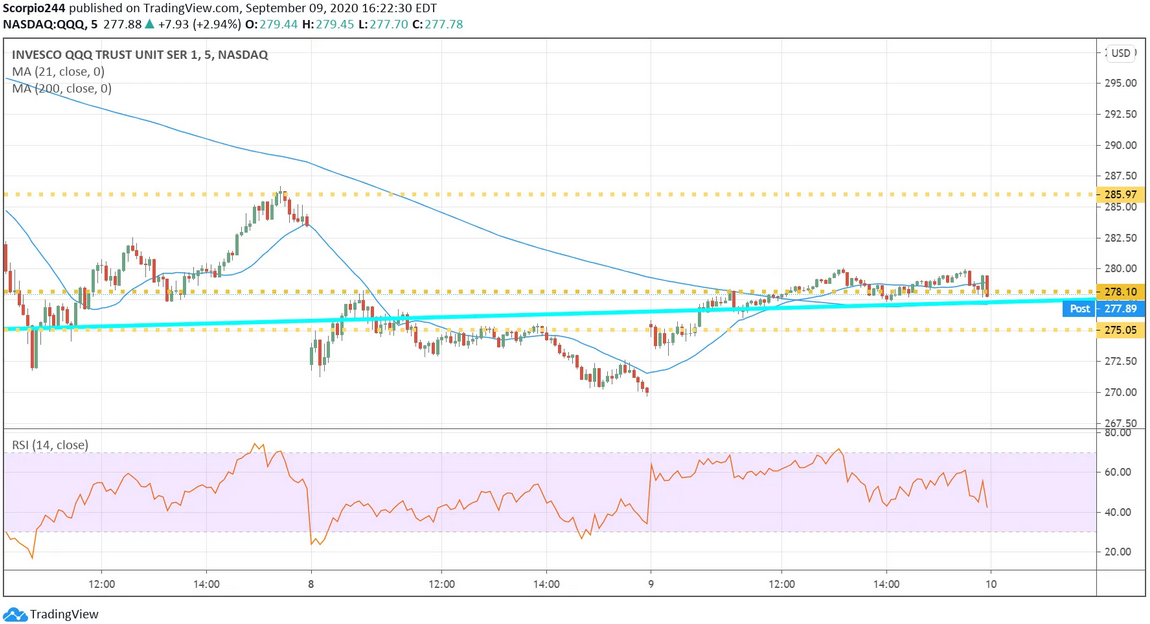Image resolution: width=1150 pixels, height=624 pixels.
Task: Click the +7.93 (+2.94%) change value
Action: (x=199, y=24)
